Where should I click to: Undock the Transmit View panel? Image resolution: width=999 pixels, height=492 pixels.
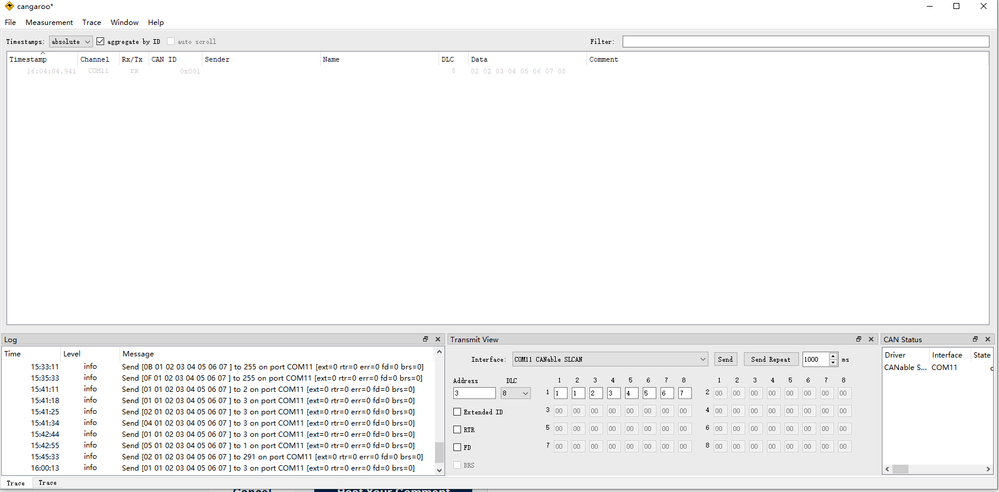coord(859,339)
